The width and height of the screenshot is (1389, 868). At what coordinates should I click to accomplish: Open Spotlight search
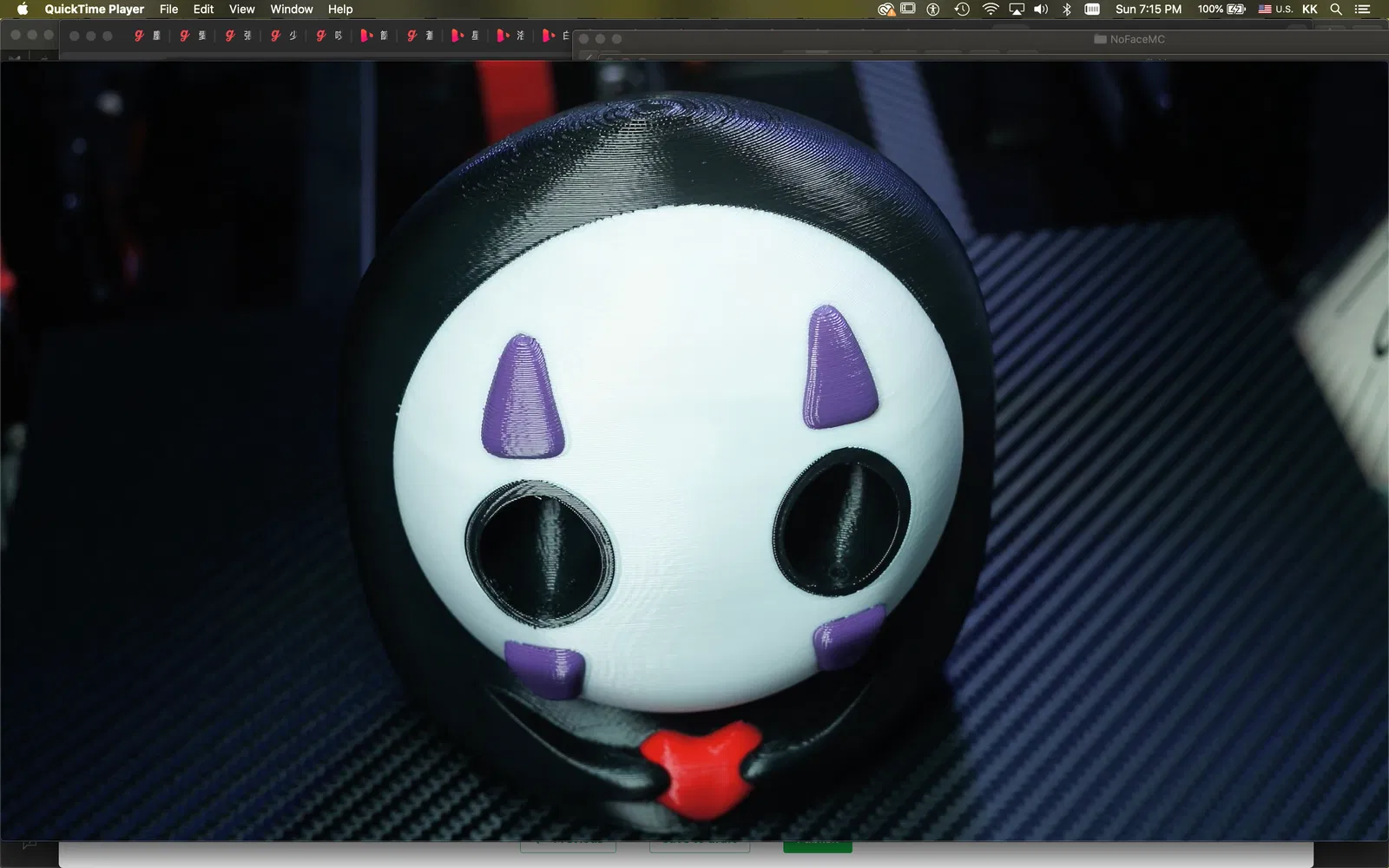(1337, 10)
